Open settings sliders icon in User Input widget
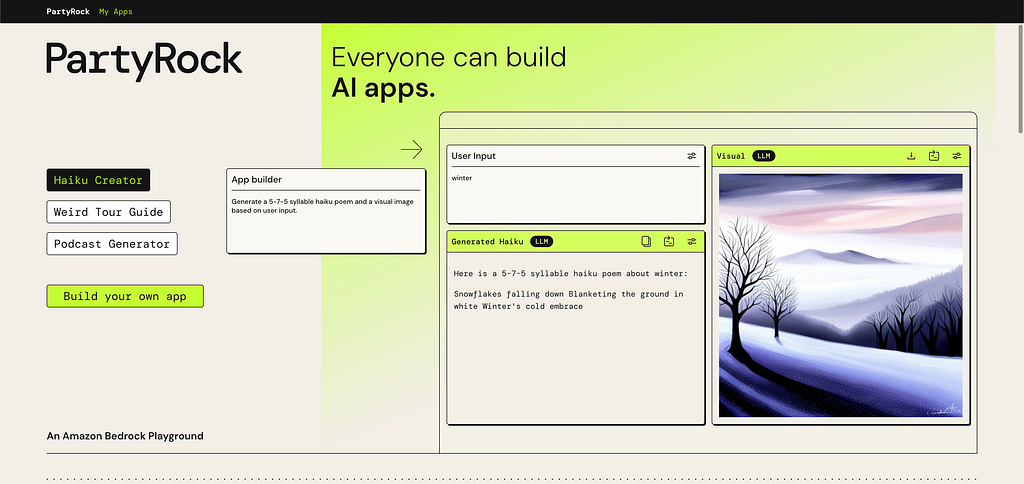1024x484 pixels. point(692,156)
